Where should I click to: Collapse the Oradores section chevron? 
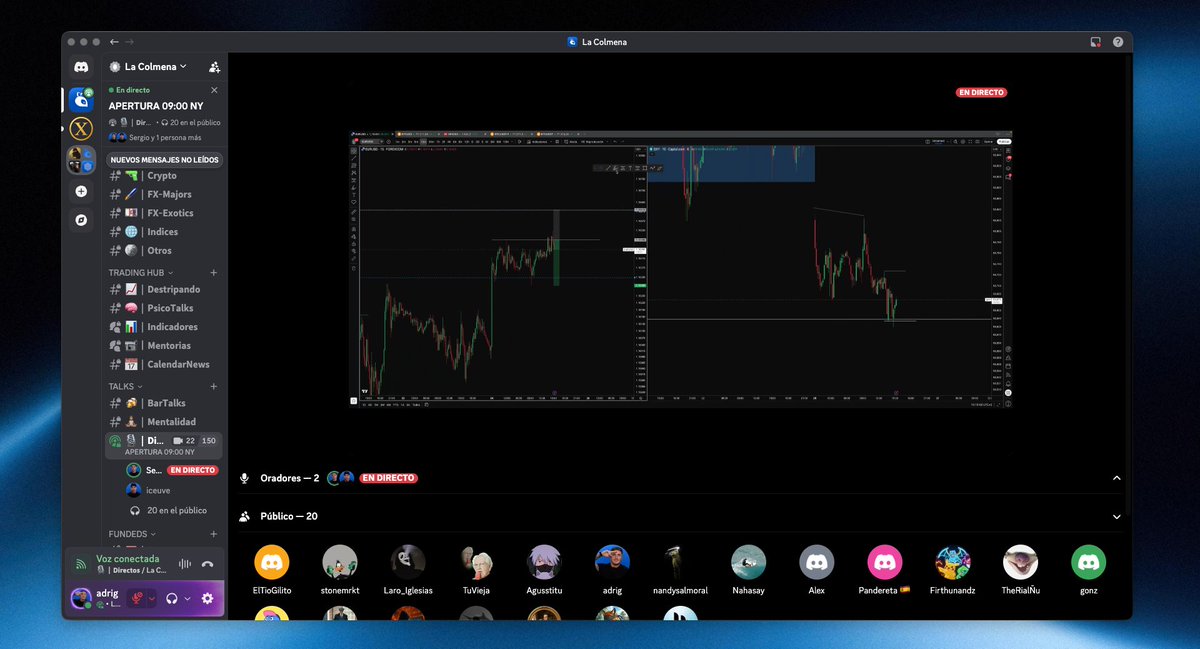pyautogui.click(x=1117, y=478)
